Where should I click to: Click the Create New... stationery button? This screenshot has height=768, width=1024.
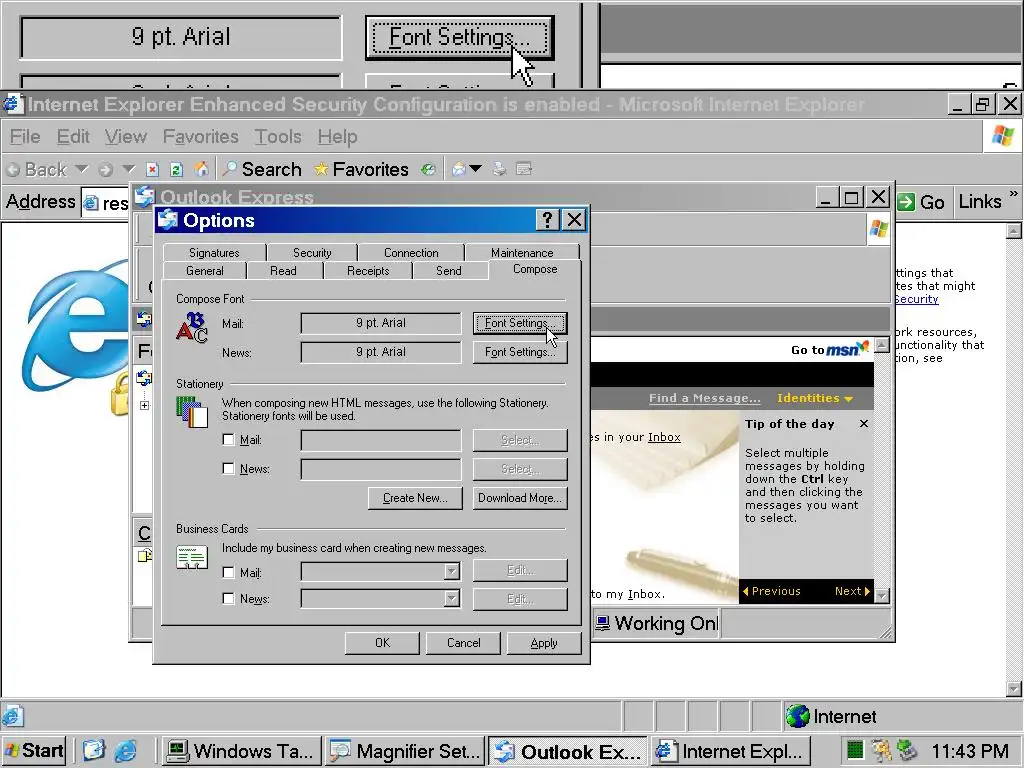415,498
